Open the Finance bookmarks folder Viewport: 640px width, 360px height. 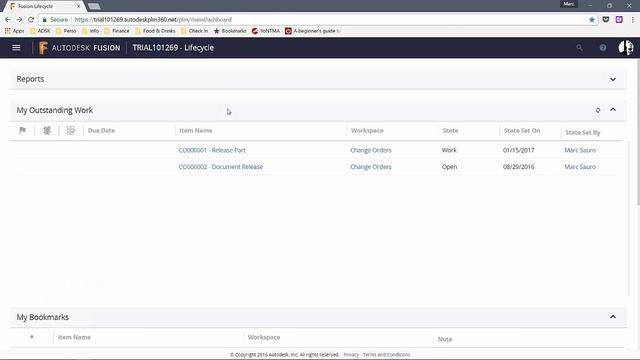tap(117, 31)
